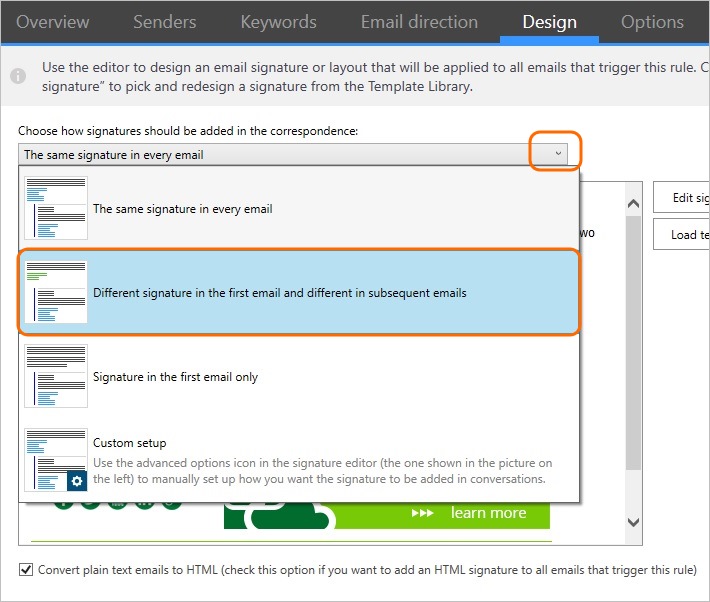Click thumbnail for first email only signature

tap(56, 376)
